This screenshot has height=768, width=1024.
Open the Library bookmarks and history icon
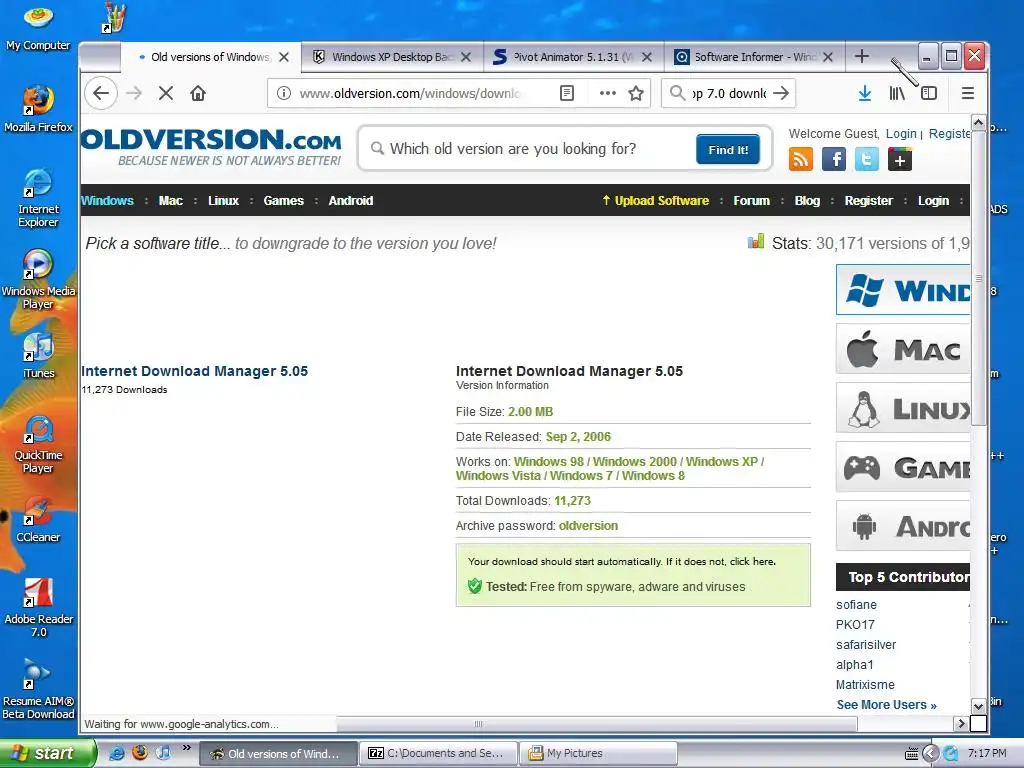pyautogui.click(x=897, y=93)
